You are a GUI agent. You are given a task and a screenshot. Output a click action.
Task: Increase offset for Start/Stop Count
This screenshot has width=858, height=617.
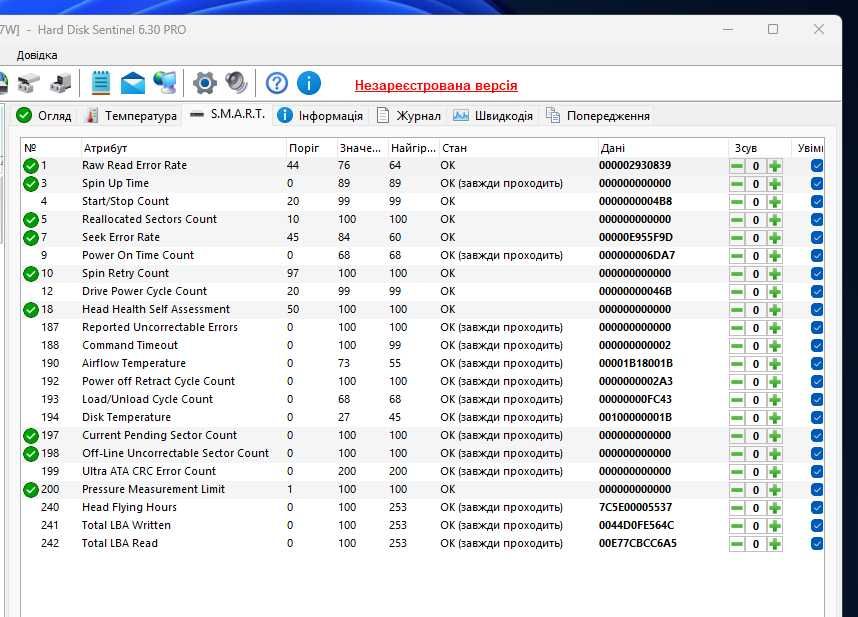pyautogui.click(x=774, y=202)
